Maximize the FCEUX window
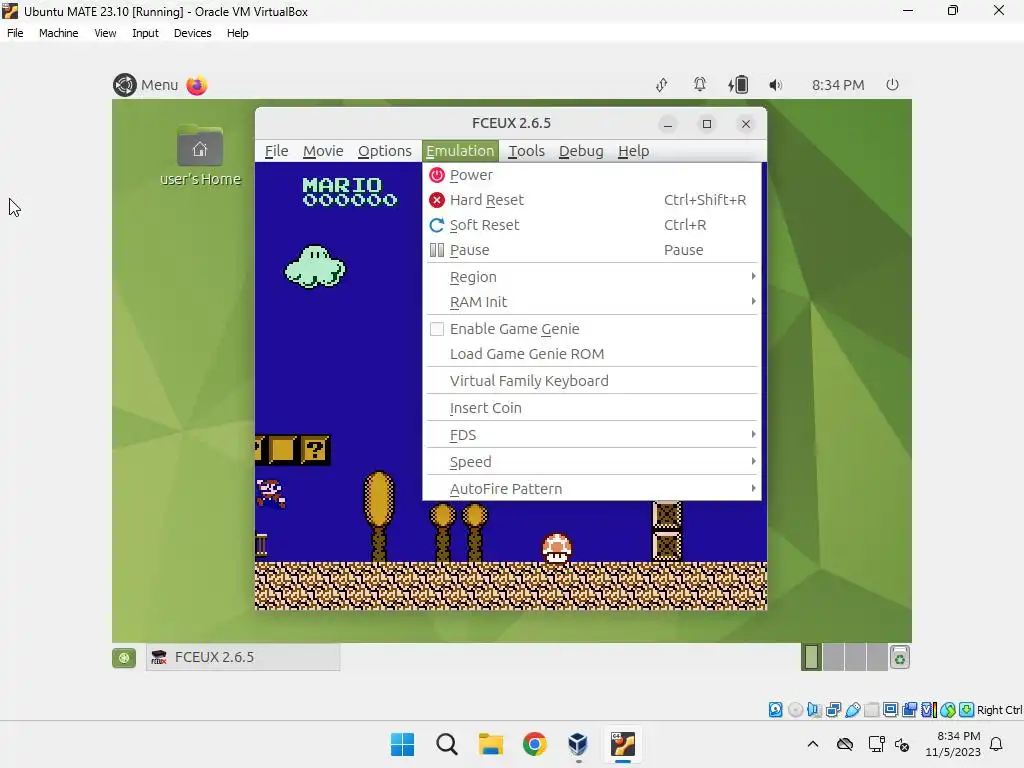 click(x=707, y=124)
